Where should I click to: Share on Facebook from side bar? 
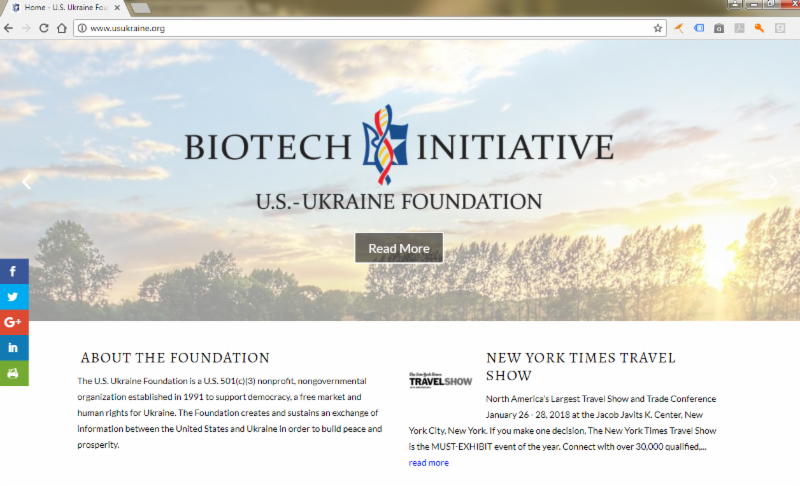point(14,271)
